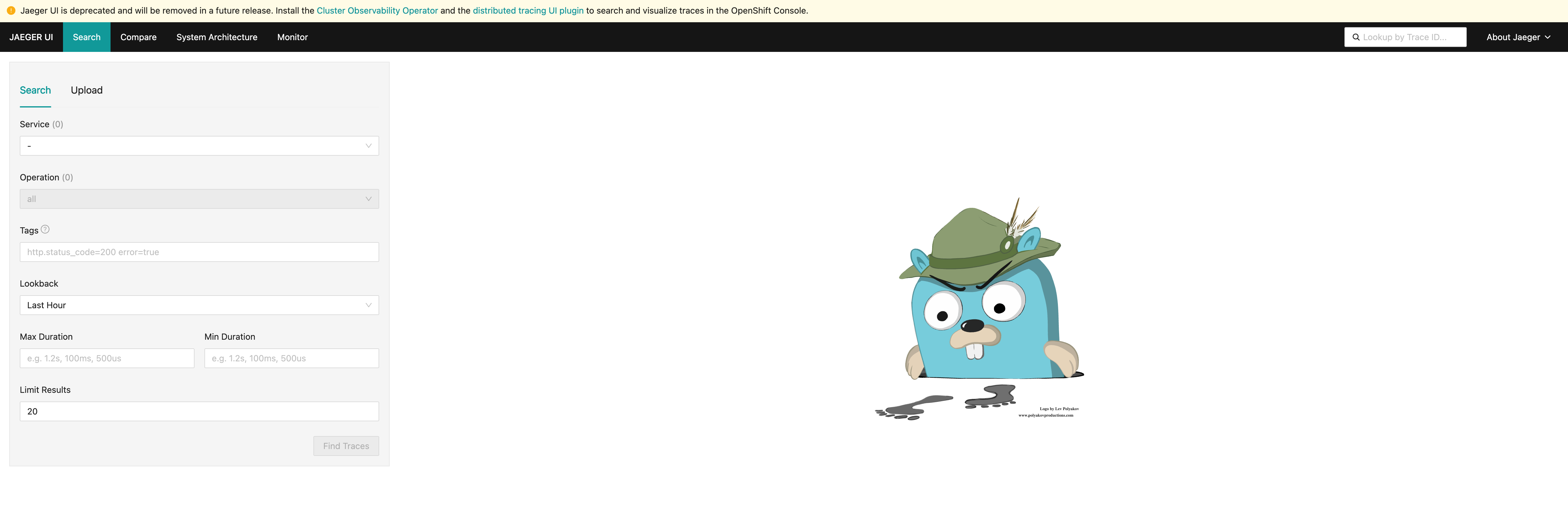Expand the Service dropdown
This screenshot has width=1568, height=517.
point(199,145)
